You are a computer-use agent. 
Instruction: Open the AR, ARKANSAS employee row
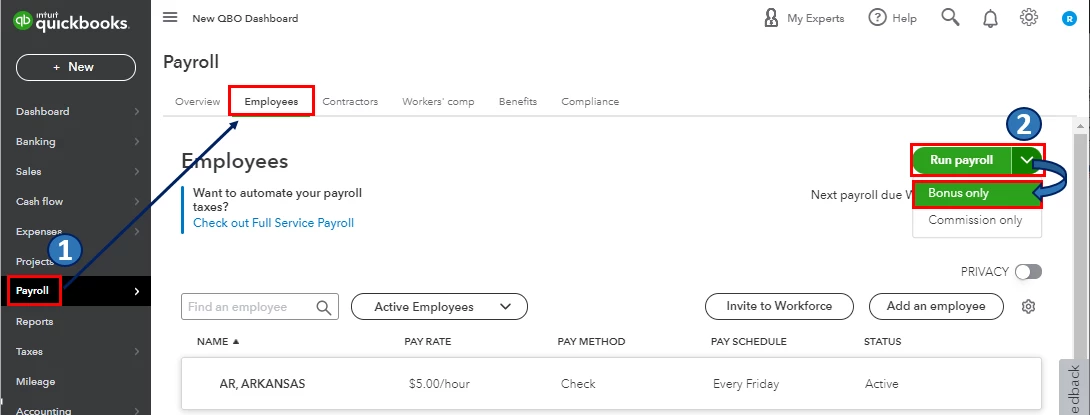click(x=611, y=384)
